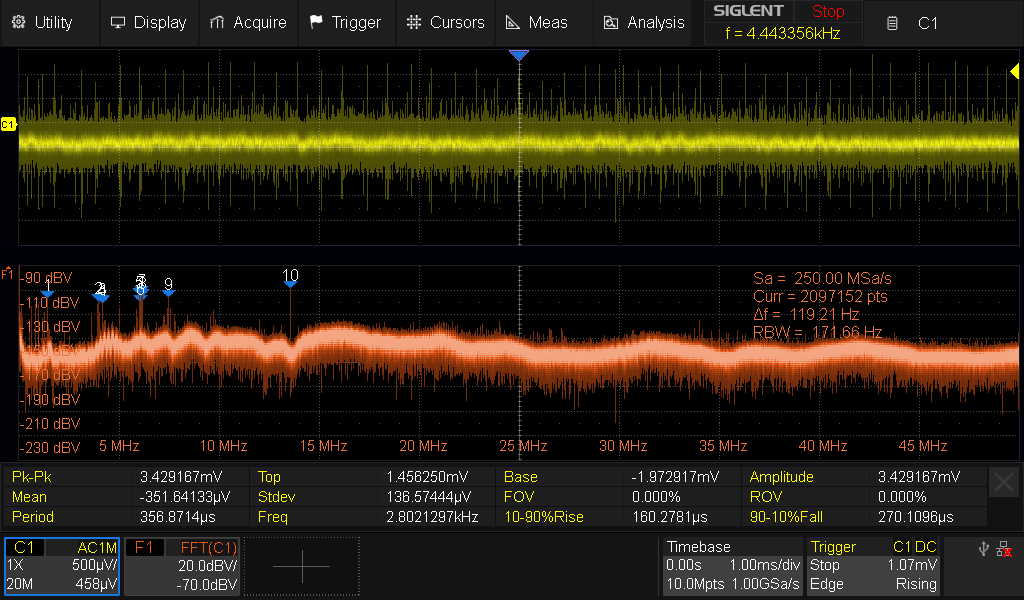This screenshot has width=1024, height=600.
Task: Expand the Timebase settings box
Action: coord(732,566)
